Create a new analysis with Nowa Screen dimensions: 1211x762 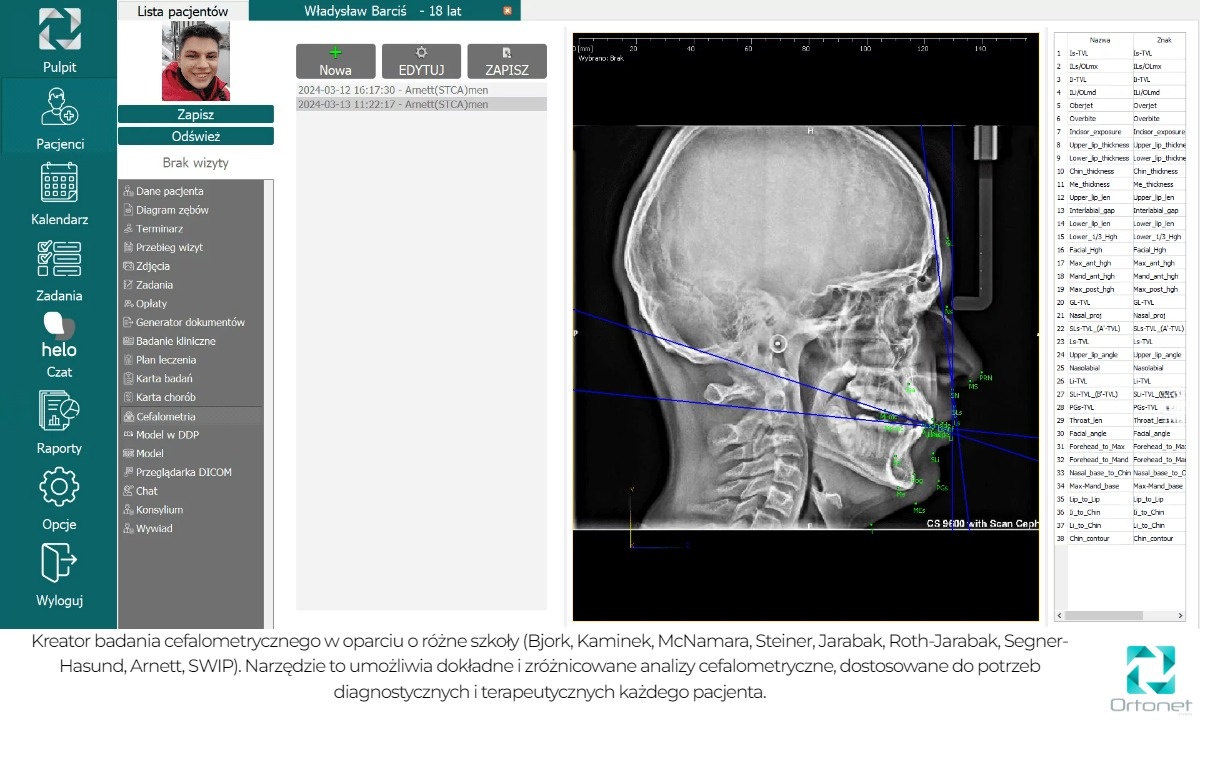tap(335, 61)
